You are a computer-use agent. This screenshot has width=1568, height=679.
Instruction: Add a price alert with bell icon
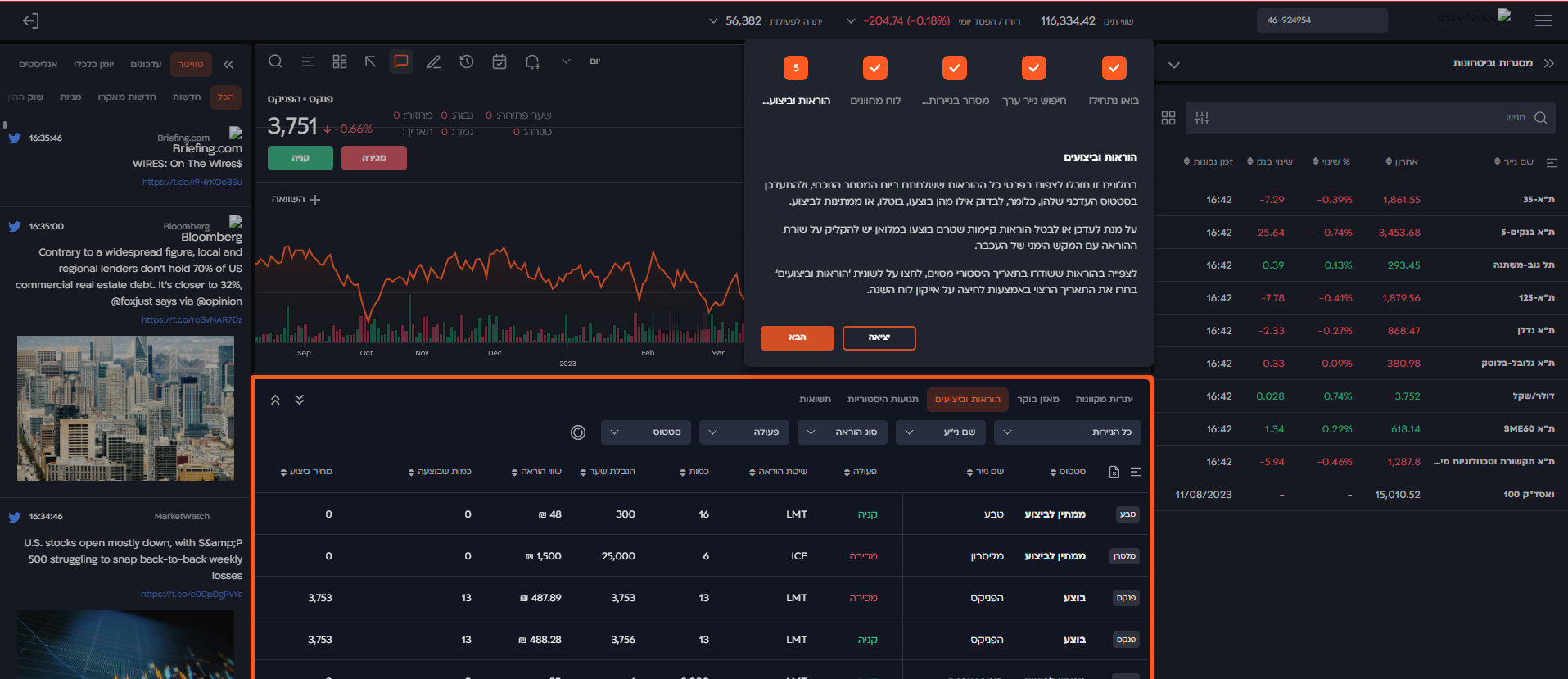point(532,61)
